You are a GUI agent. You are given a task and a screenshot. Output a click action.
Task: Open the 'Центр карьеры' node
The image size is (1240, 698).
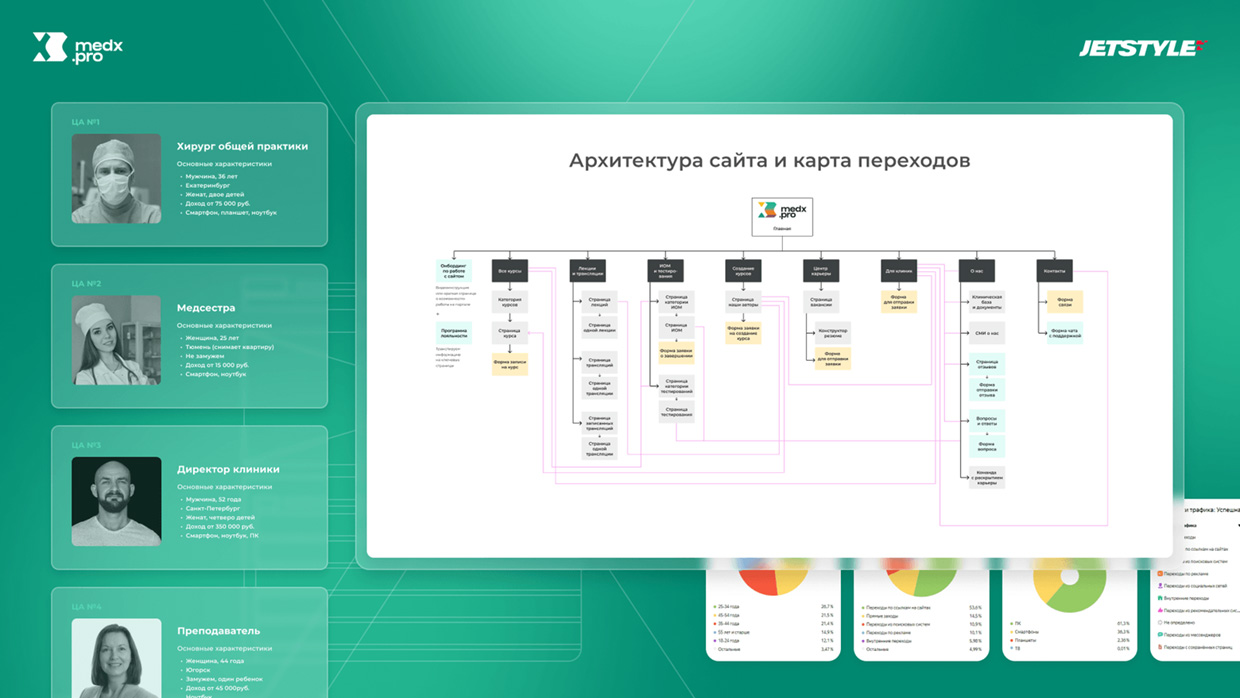click(821, 271)
